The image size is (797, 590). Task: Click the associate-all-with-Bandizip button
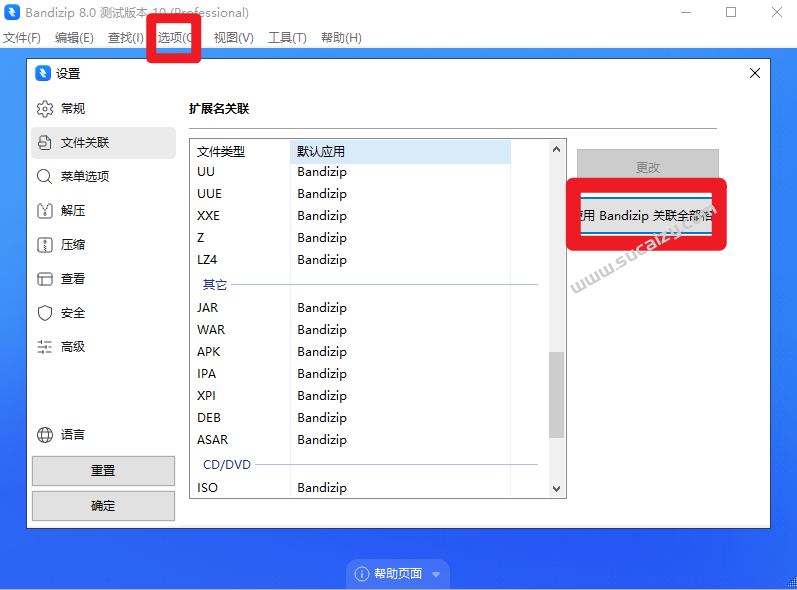pyautogui.click(x=646, y=215)
